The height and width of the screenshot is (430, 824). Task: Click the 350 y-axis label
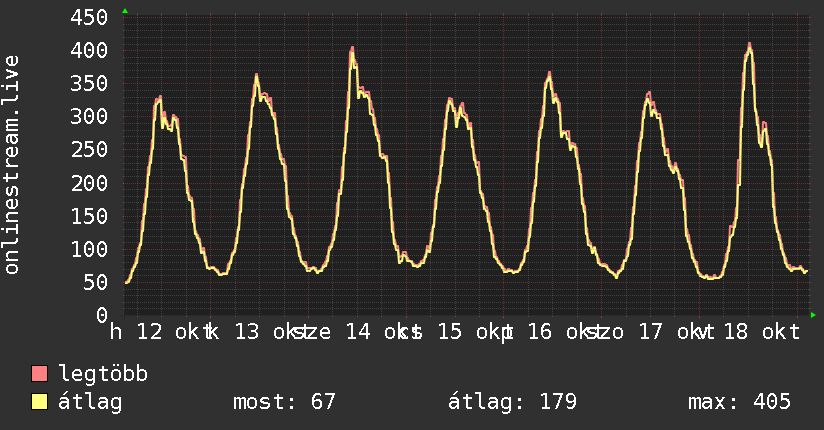pyautogui.click(x=89, y=84)
